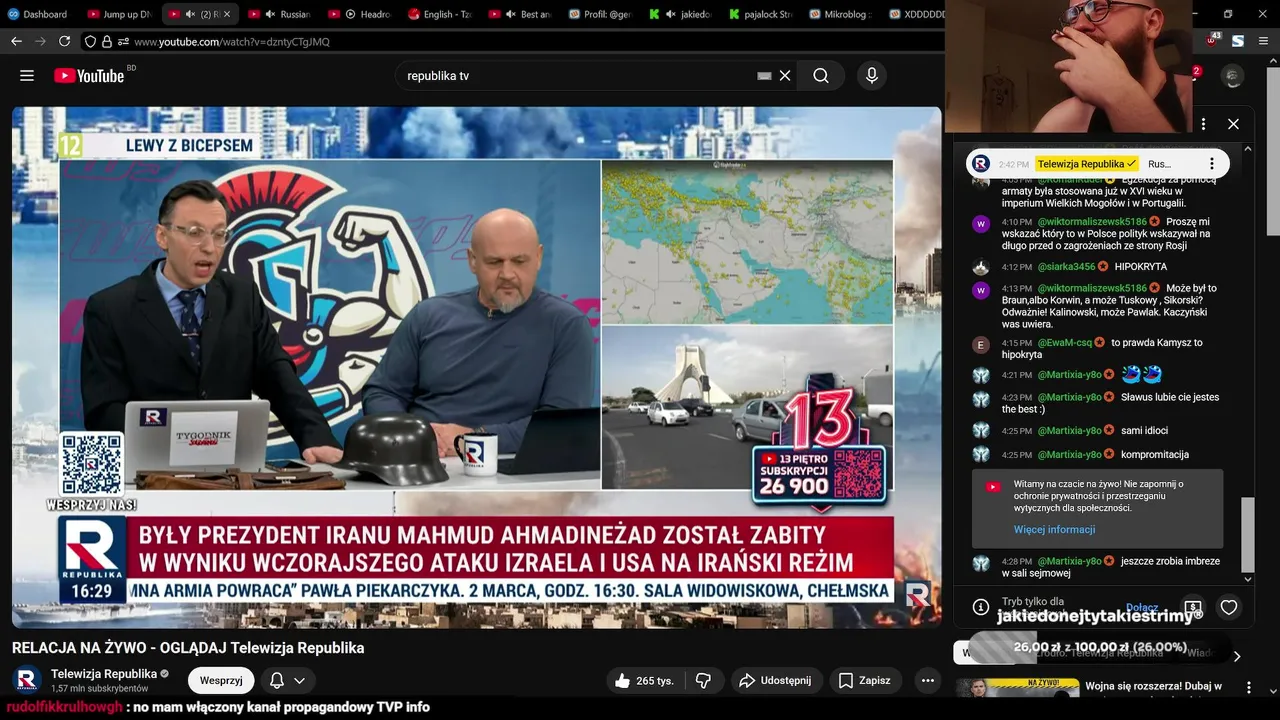1280x720 pixels.
Task: Restore down the browser window
Action: point(1228,14)
